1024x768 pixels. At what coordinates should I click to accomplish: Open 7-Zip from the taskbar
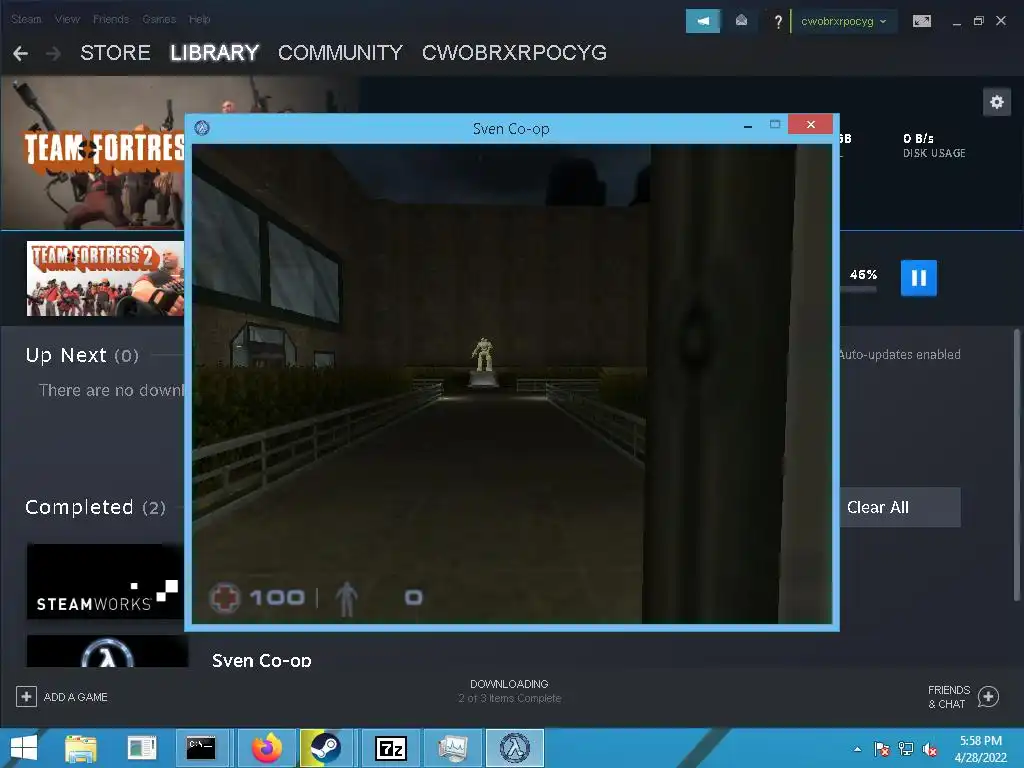(391, 748)
